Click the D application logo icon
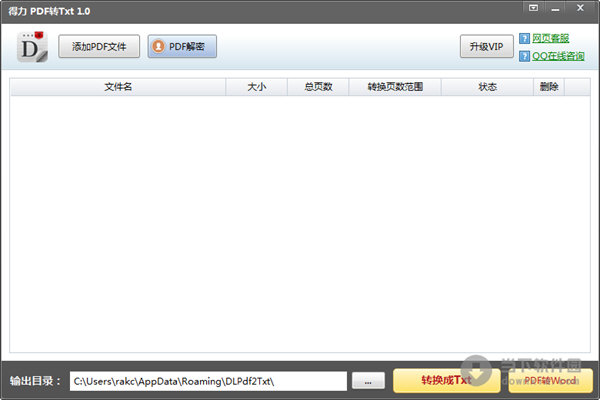The width and height of the screenshot is (600, 400). click(33, 47)
